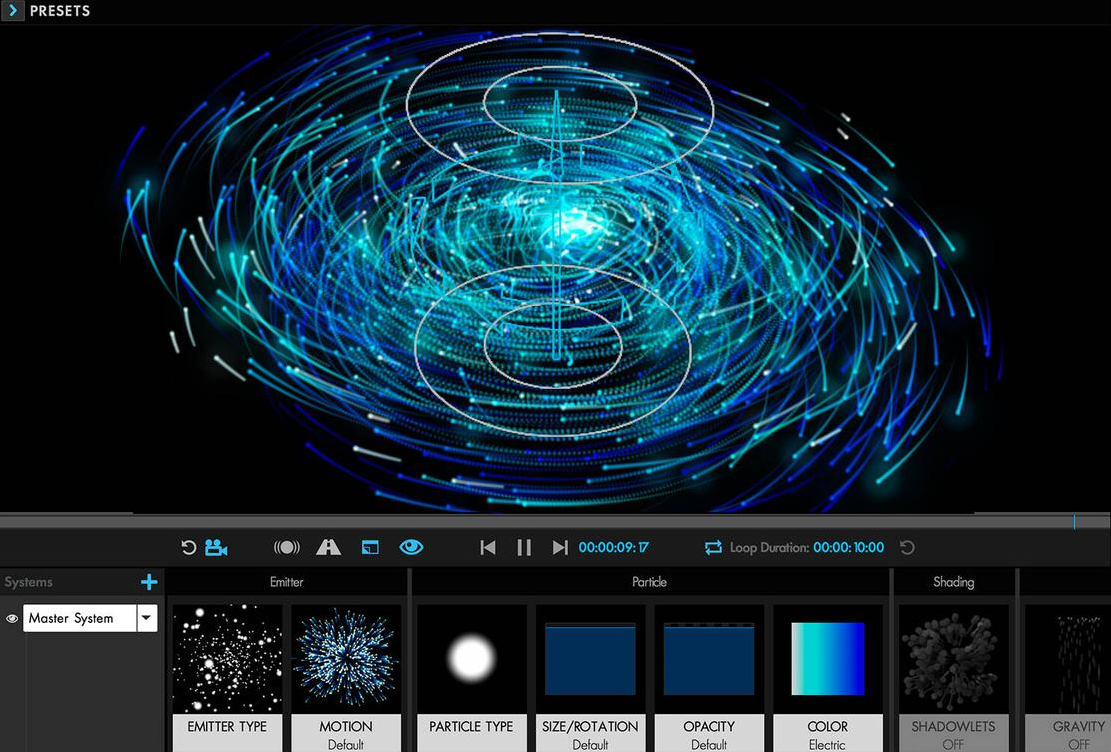
Task: Edit the Loop Duration timecode value
Action: [848, 547]
